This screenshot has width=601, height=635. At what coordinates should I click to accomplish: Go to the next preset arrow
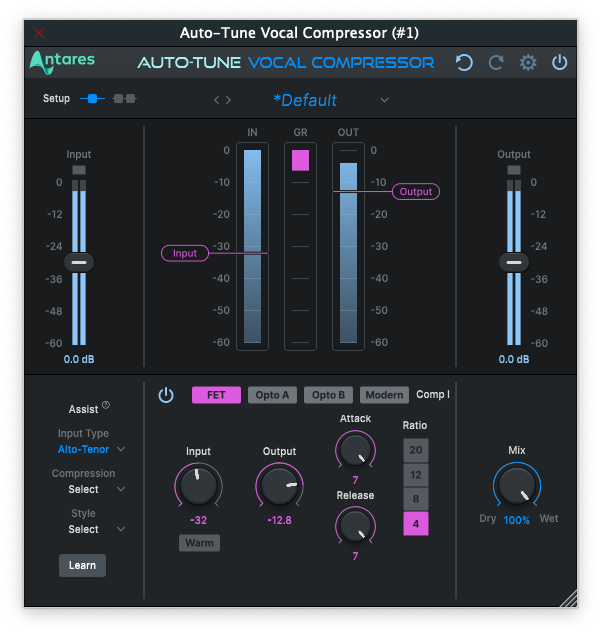tap(228, 100)
